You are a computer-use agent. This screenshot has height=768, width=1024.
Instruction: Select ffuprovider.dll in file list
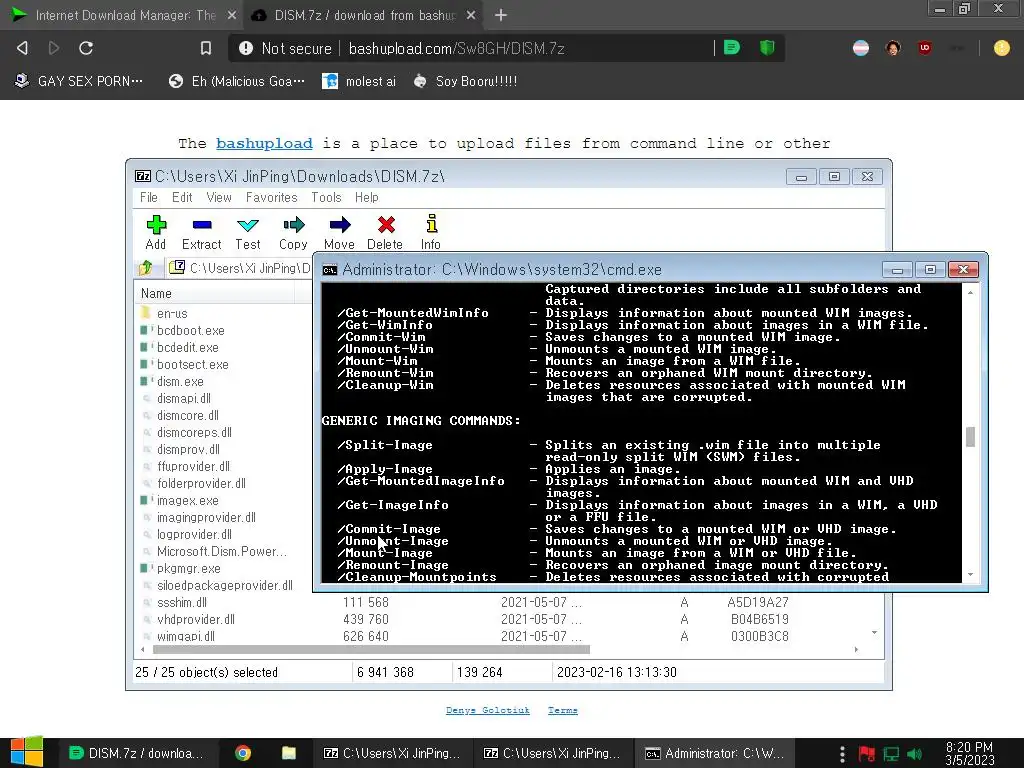tap(193, 466)
